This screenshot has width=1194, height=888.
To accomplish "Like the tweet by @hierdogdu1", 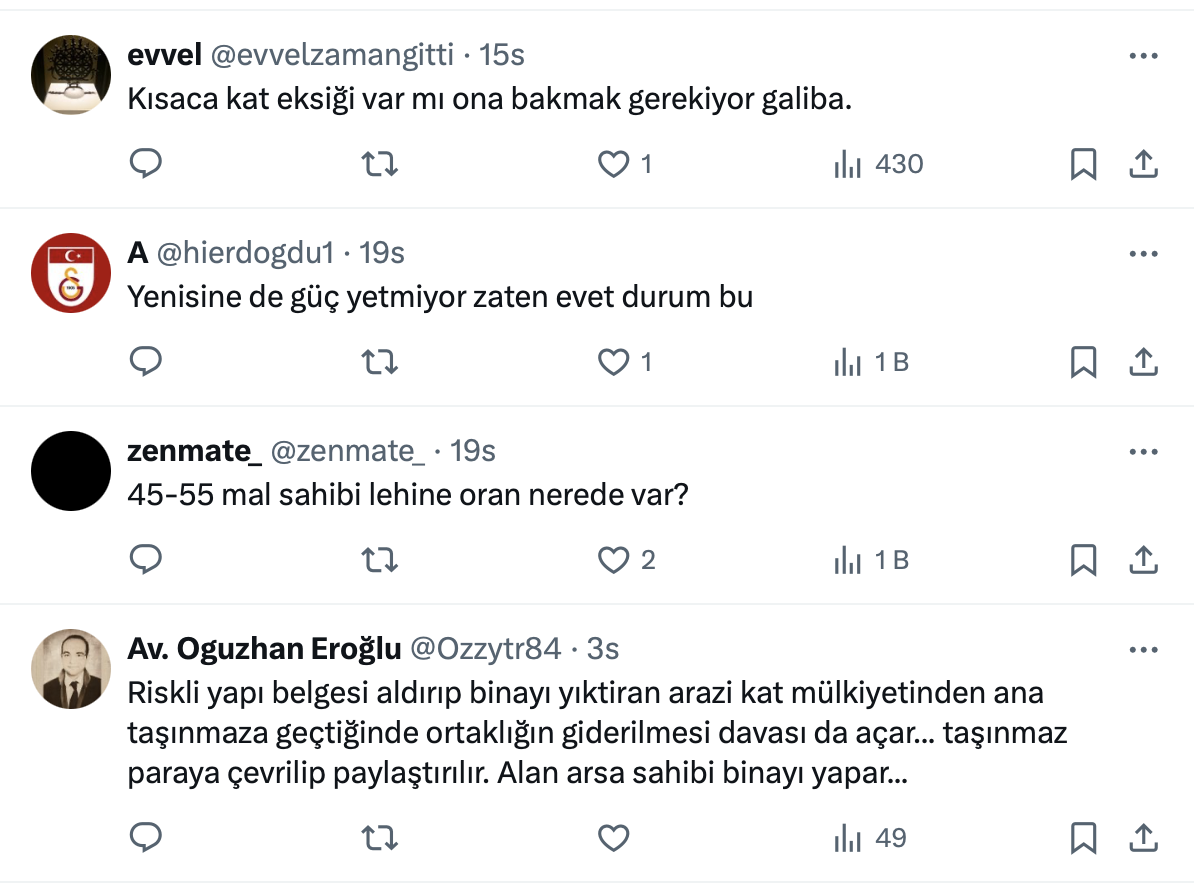I will click(x=613, y=362).
